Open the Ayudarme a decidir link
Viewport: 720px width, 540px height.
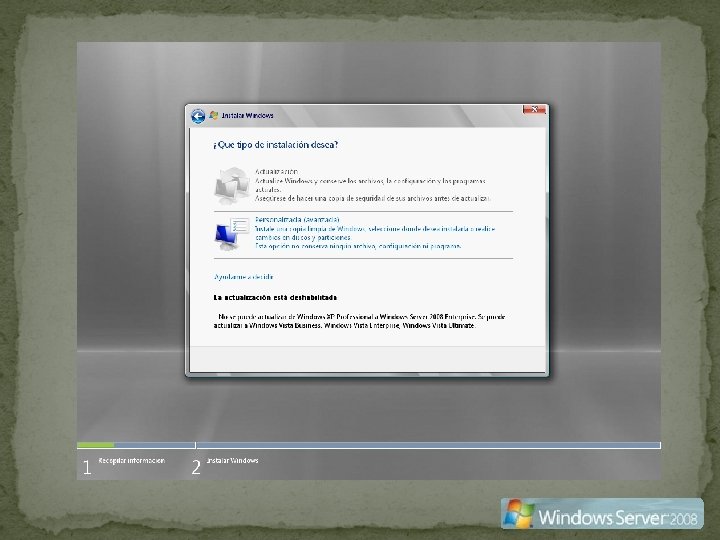[x=243, y=277]
